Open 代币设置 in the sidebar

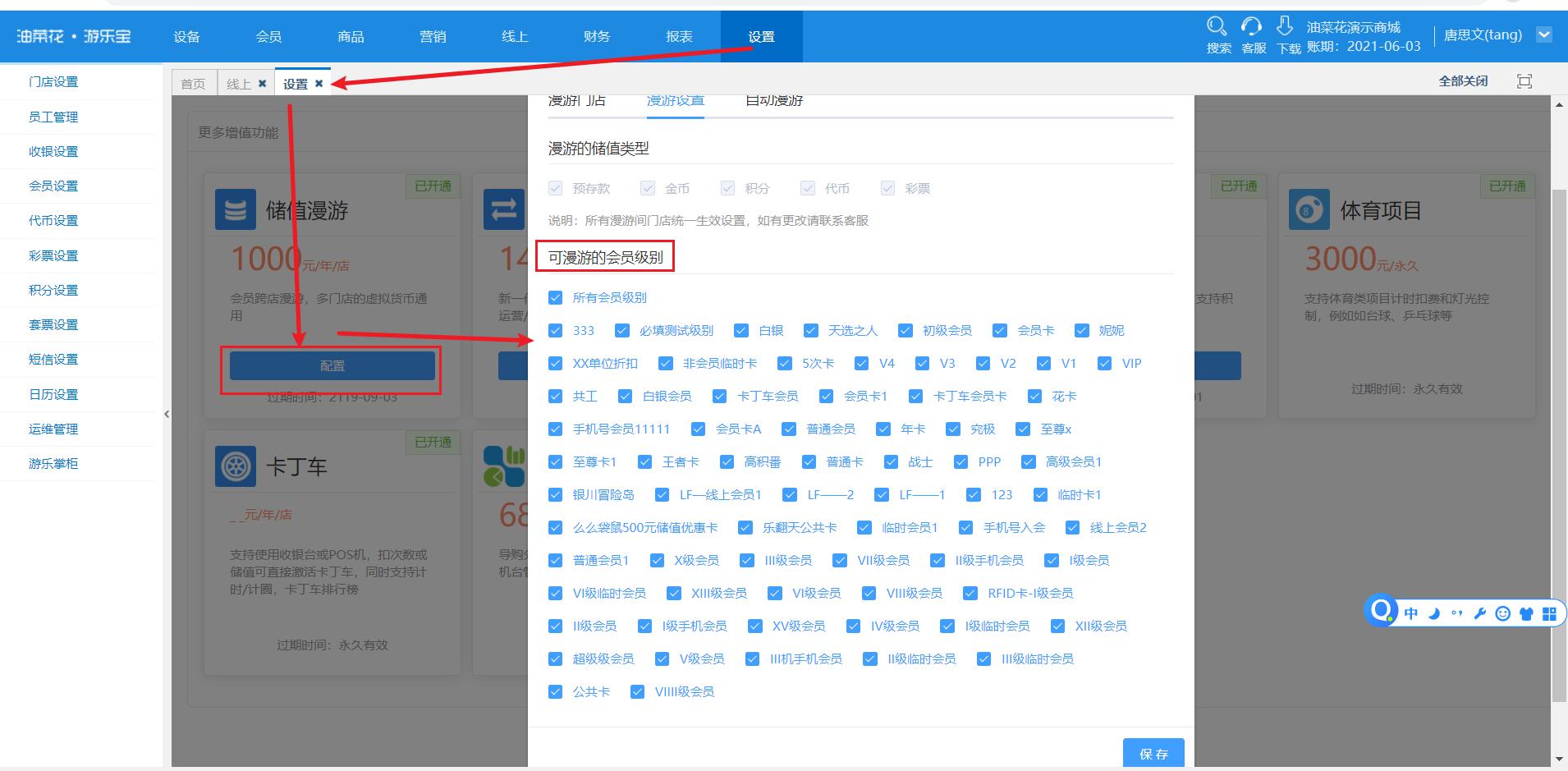click(x=53, y=220)
